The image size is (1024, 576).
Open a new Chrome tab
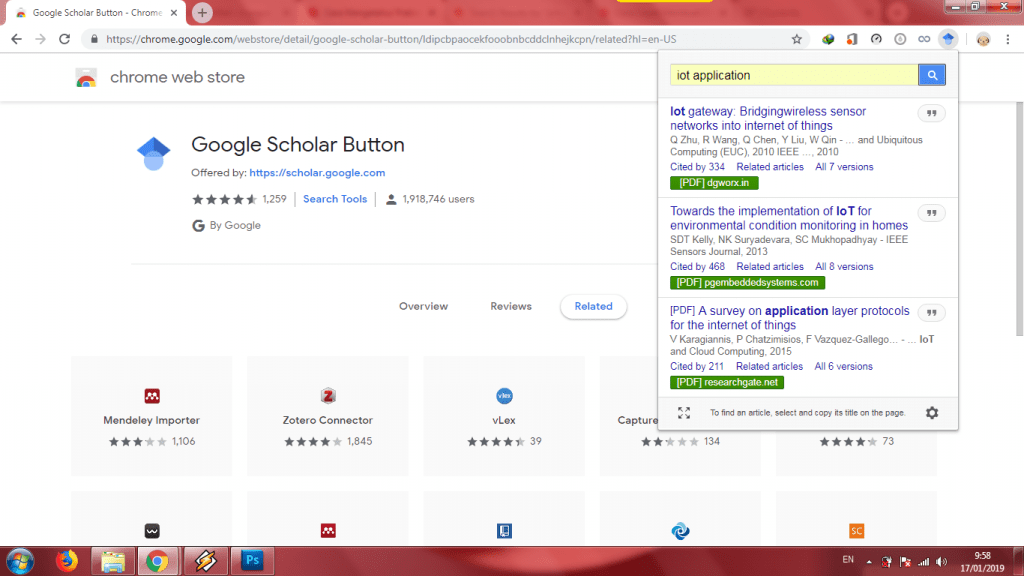[202, 13]
